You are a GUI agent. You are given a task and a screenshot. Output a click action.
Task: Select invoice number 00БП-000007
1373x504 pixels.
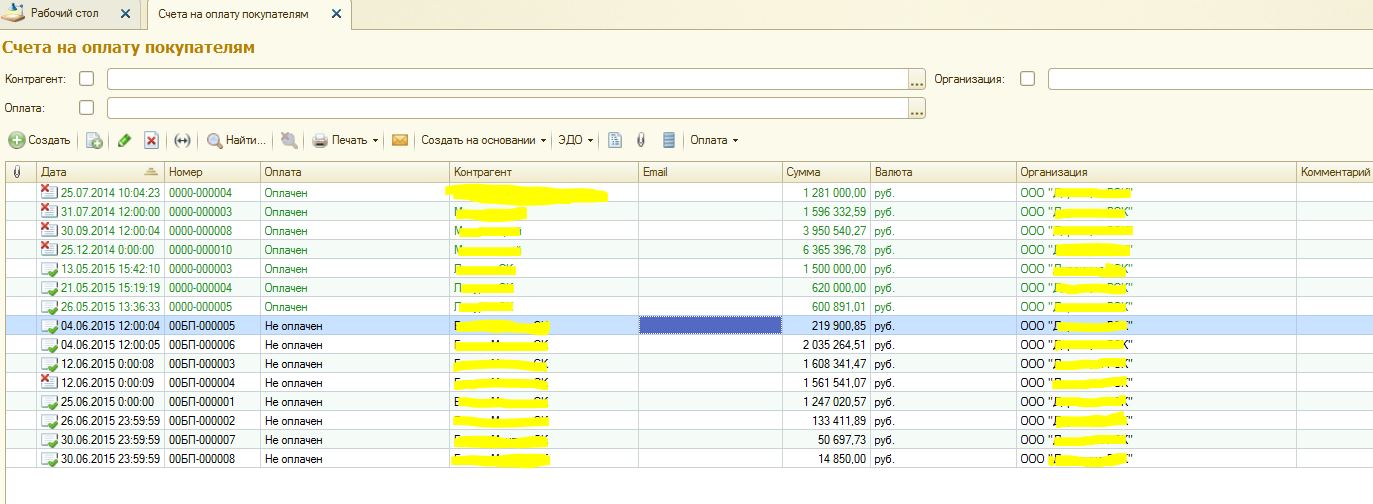coord(202,440)
